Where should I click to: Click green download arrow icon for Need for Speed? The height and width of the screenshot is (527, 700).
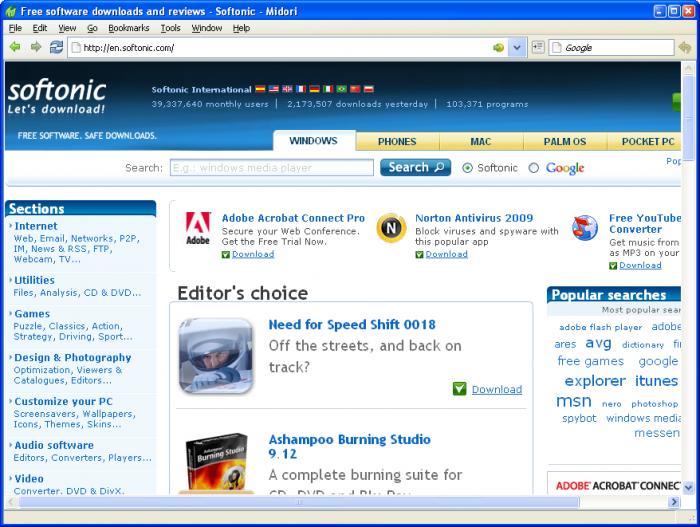(459, 389)
